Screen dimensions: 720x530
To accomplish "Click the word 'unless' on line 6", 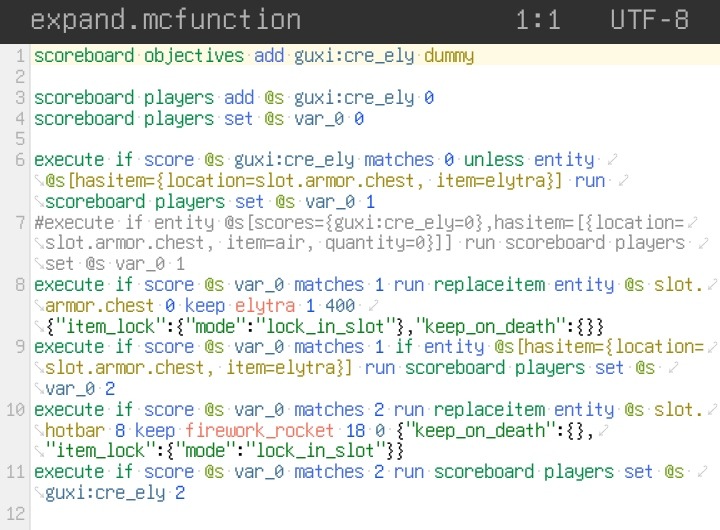I will point(494,160).
